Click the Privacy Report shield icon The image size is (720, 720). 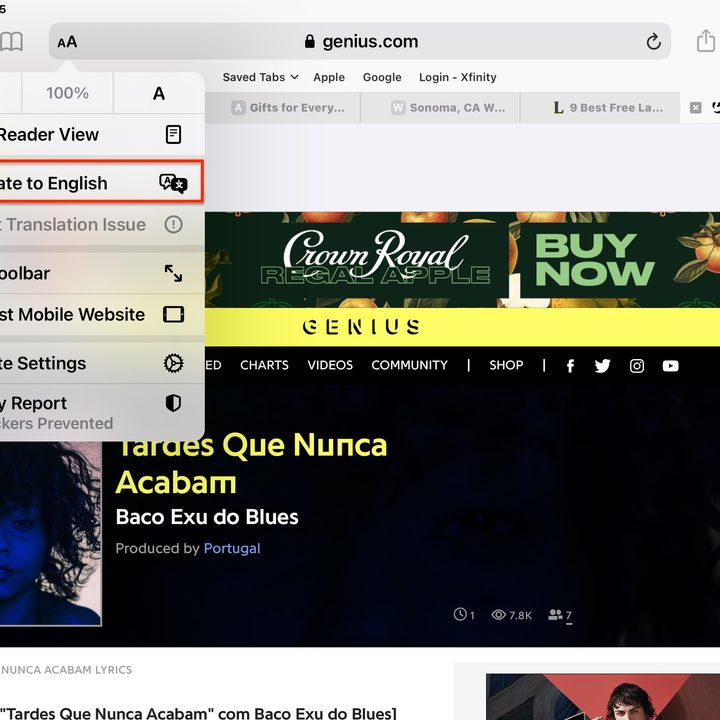[x=173, y=403]
